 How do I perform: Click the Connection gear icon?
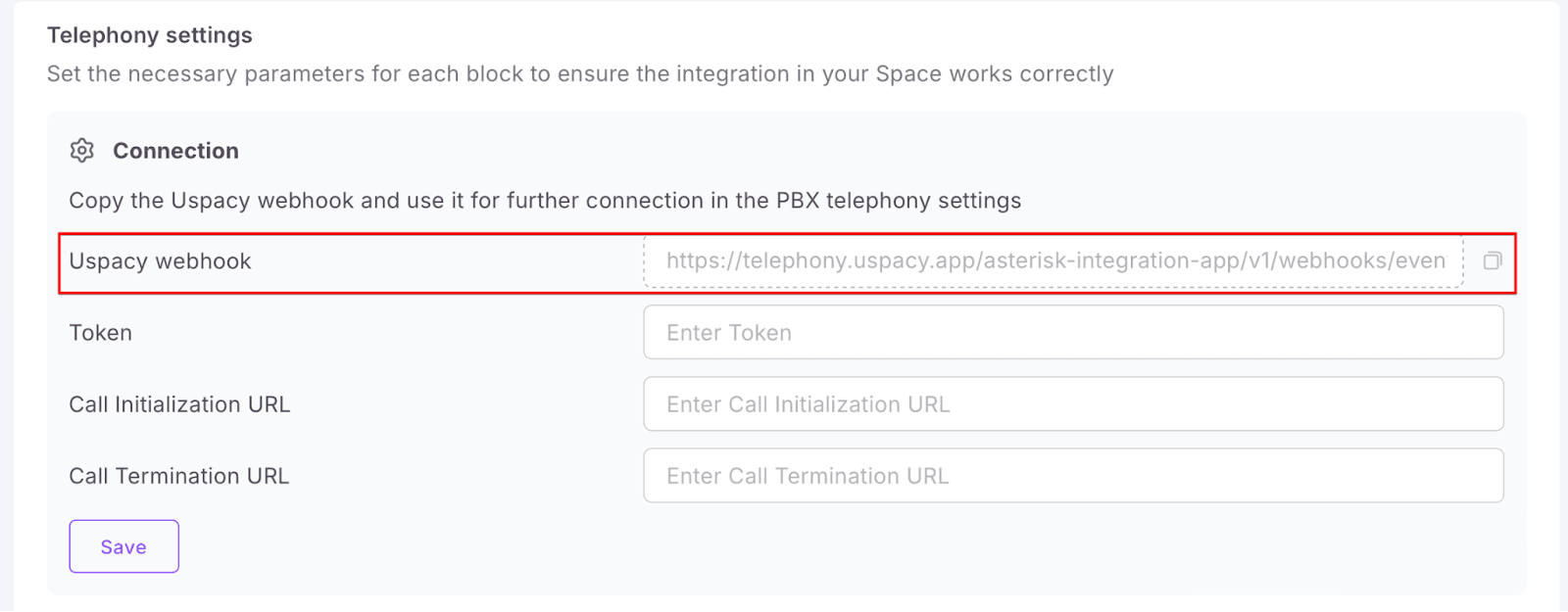(x=82, y=151)
